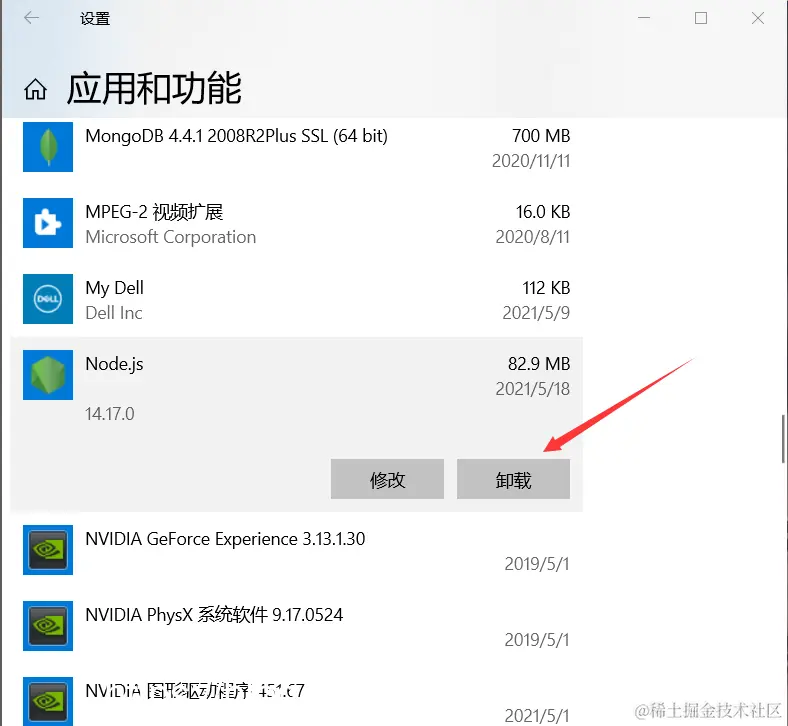This screenshot has height=726, width=788.
Task: Maximize the Settings window
Action: click(x=701, y=18)
